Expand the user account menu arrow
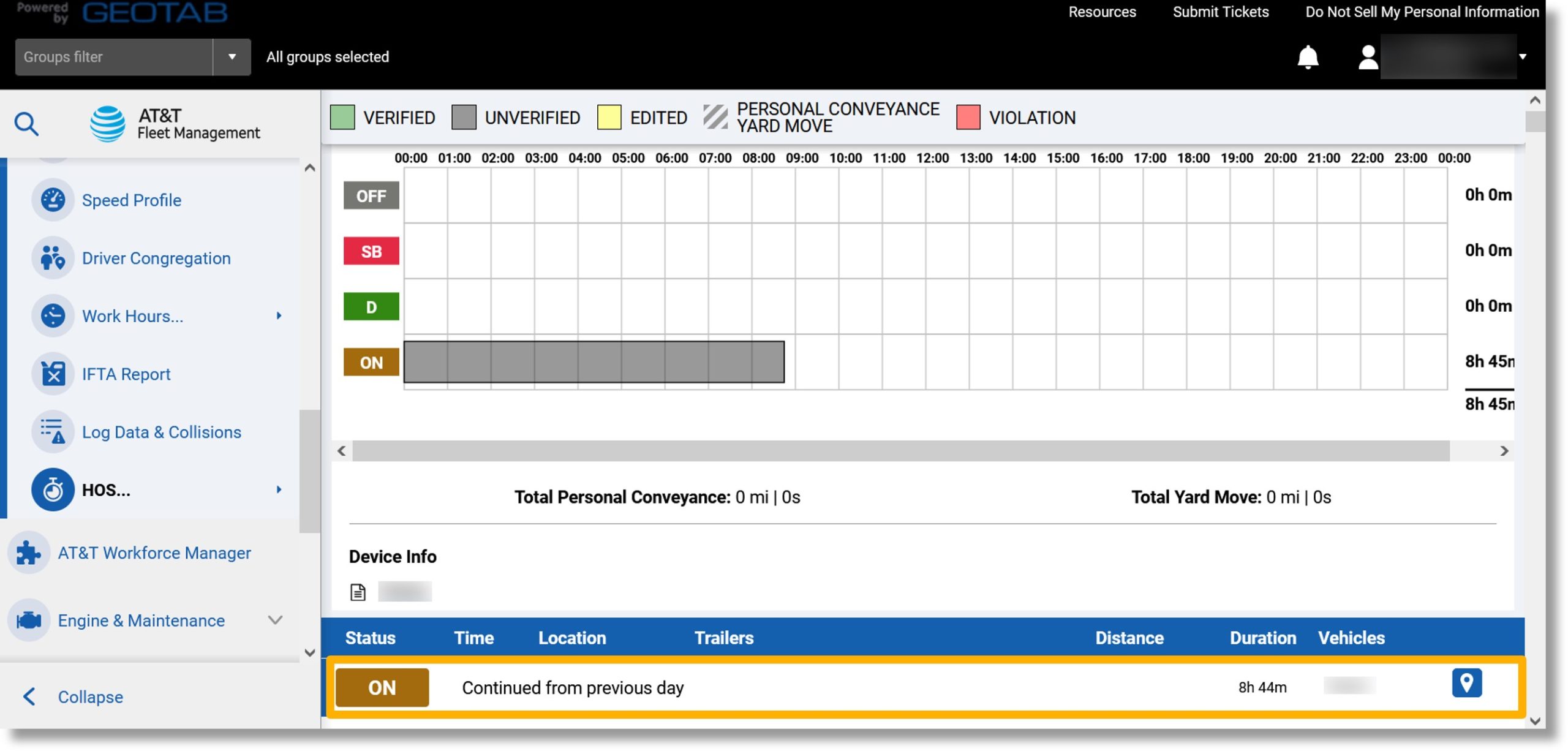This screenshot has height=751, width=1568. 1522,57
